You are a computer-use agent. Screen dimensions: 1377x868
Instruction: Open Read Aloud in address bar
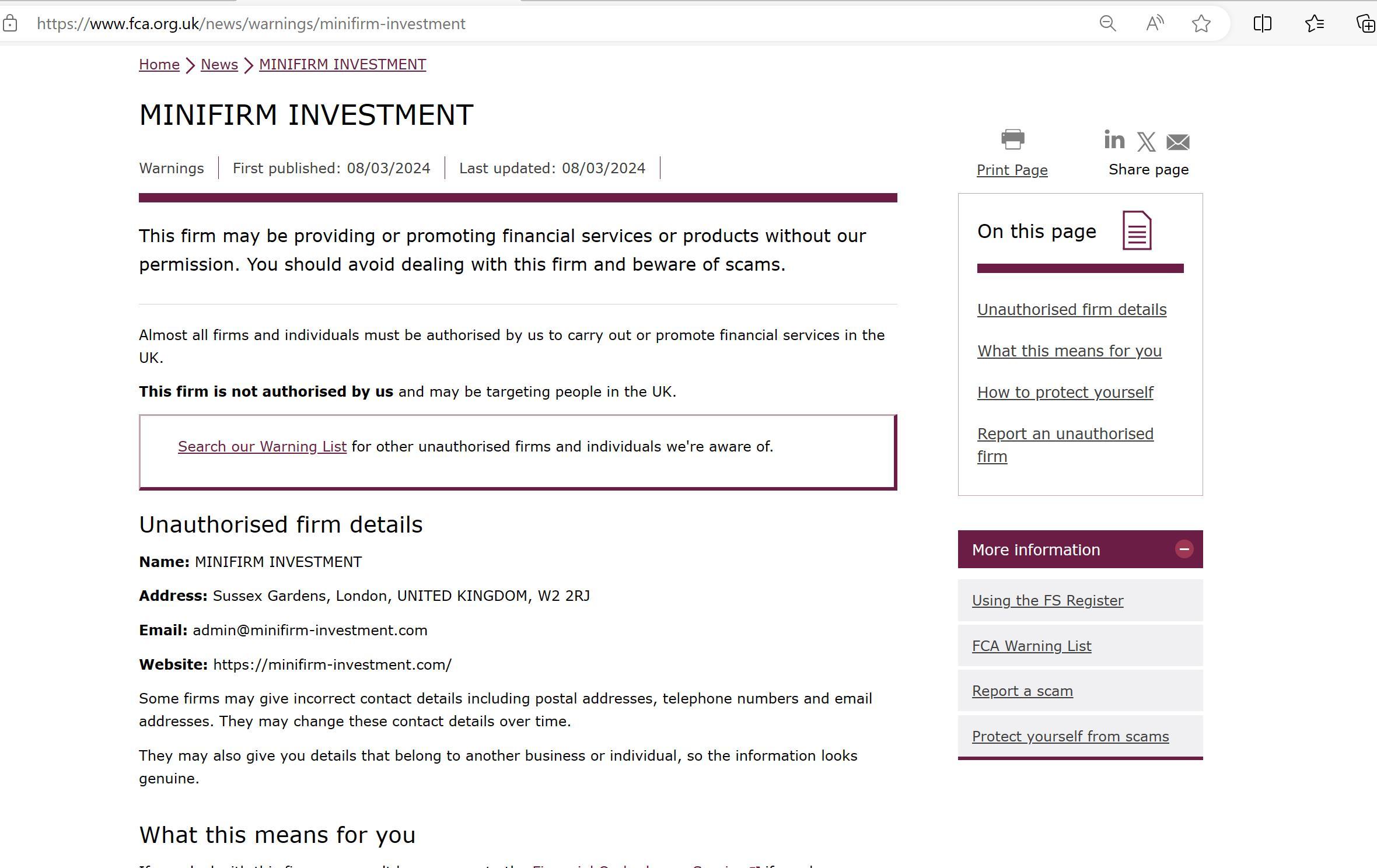(1155, 24)
